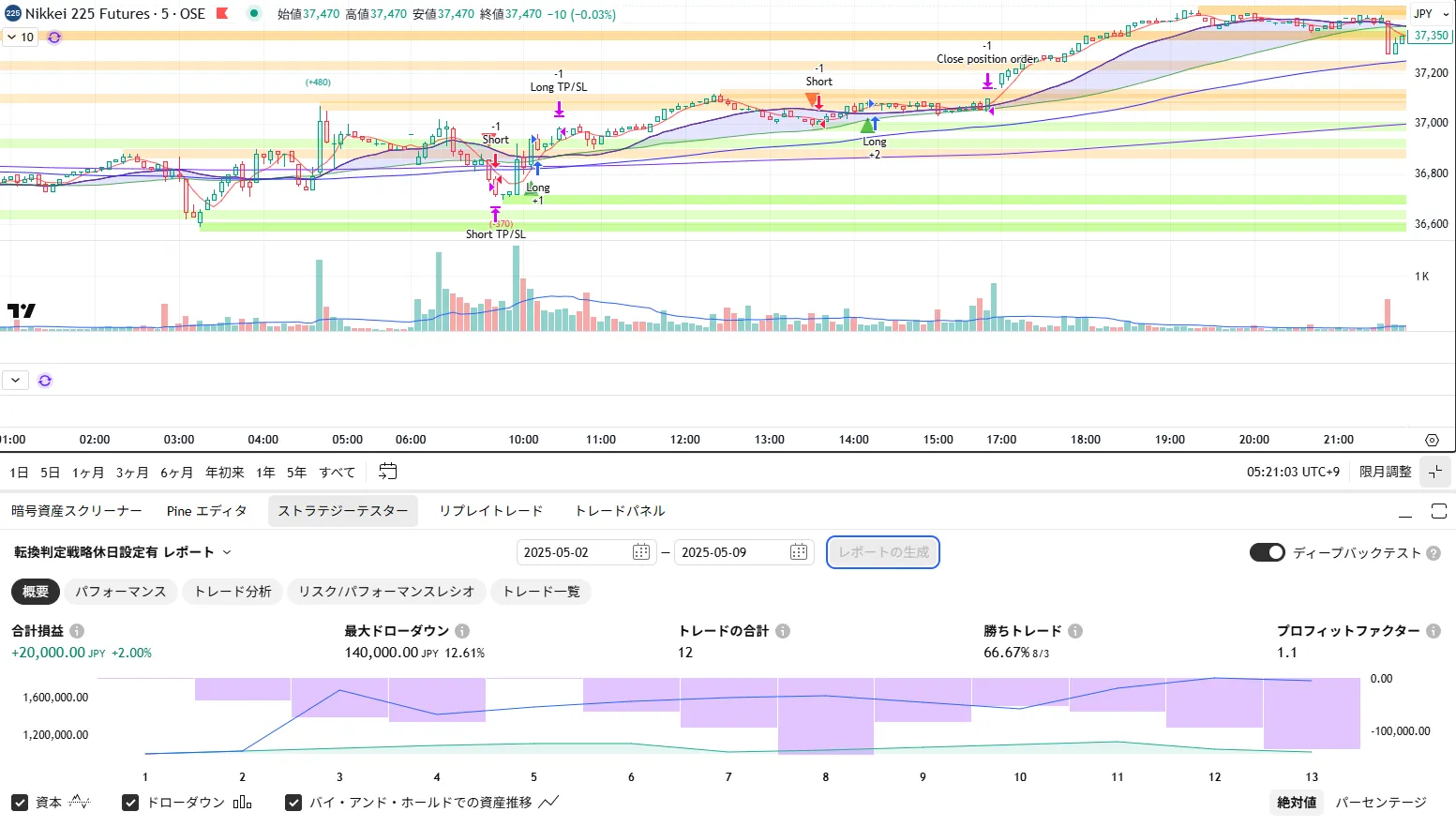The image size is (1456, 827).
Task: Select the 概要 report tab
Action: point(36,592)
